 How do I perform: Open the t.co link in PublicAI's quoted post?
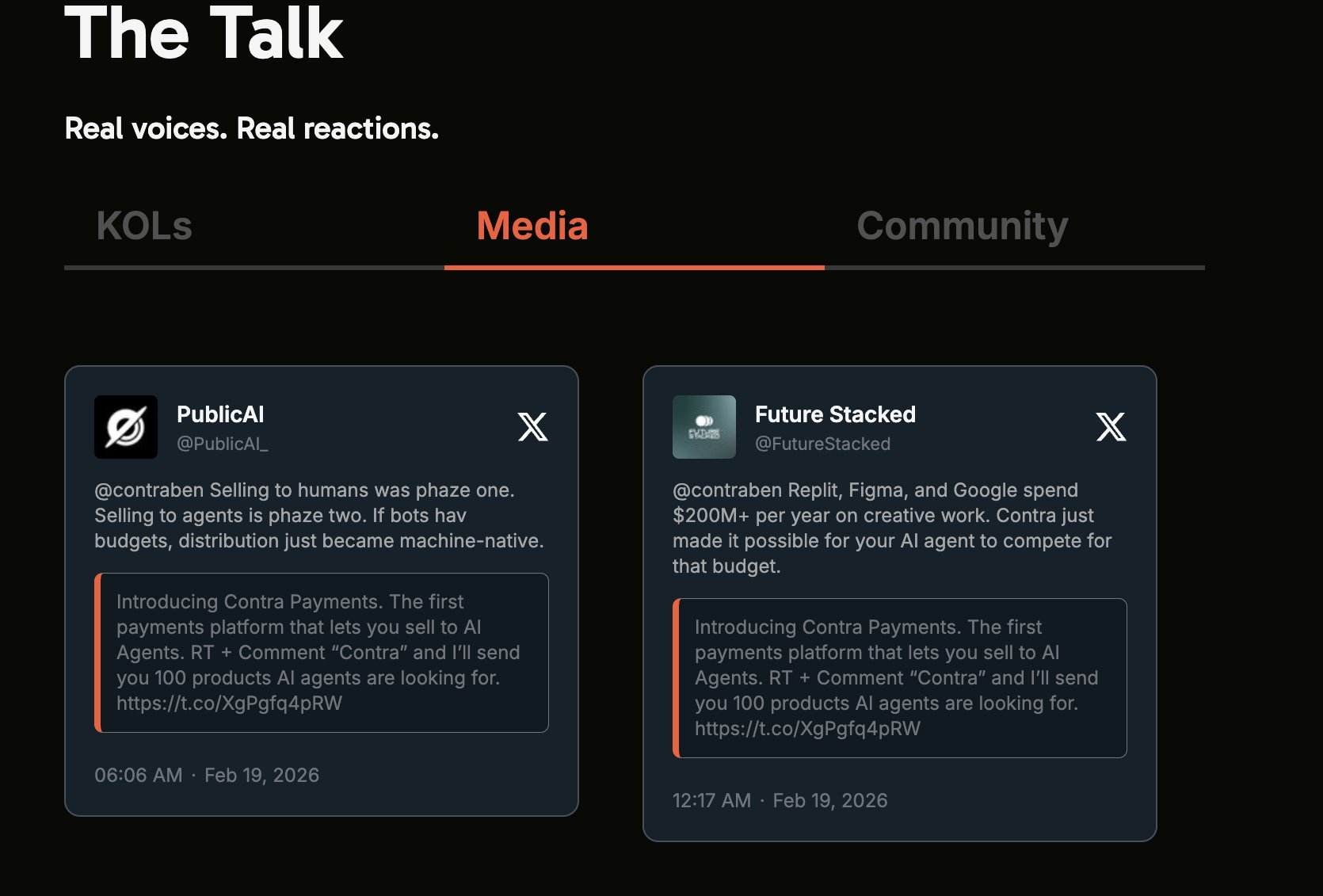coord(229,703)
